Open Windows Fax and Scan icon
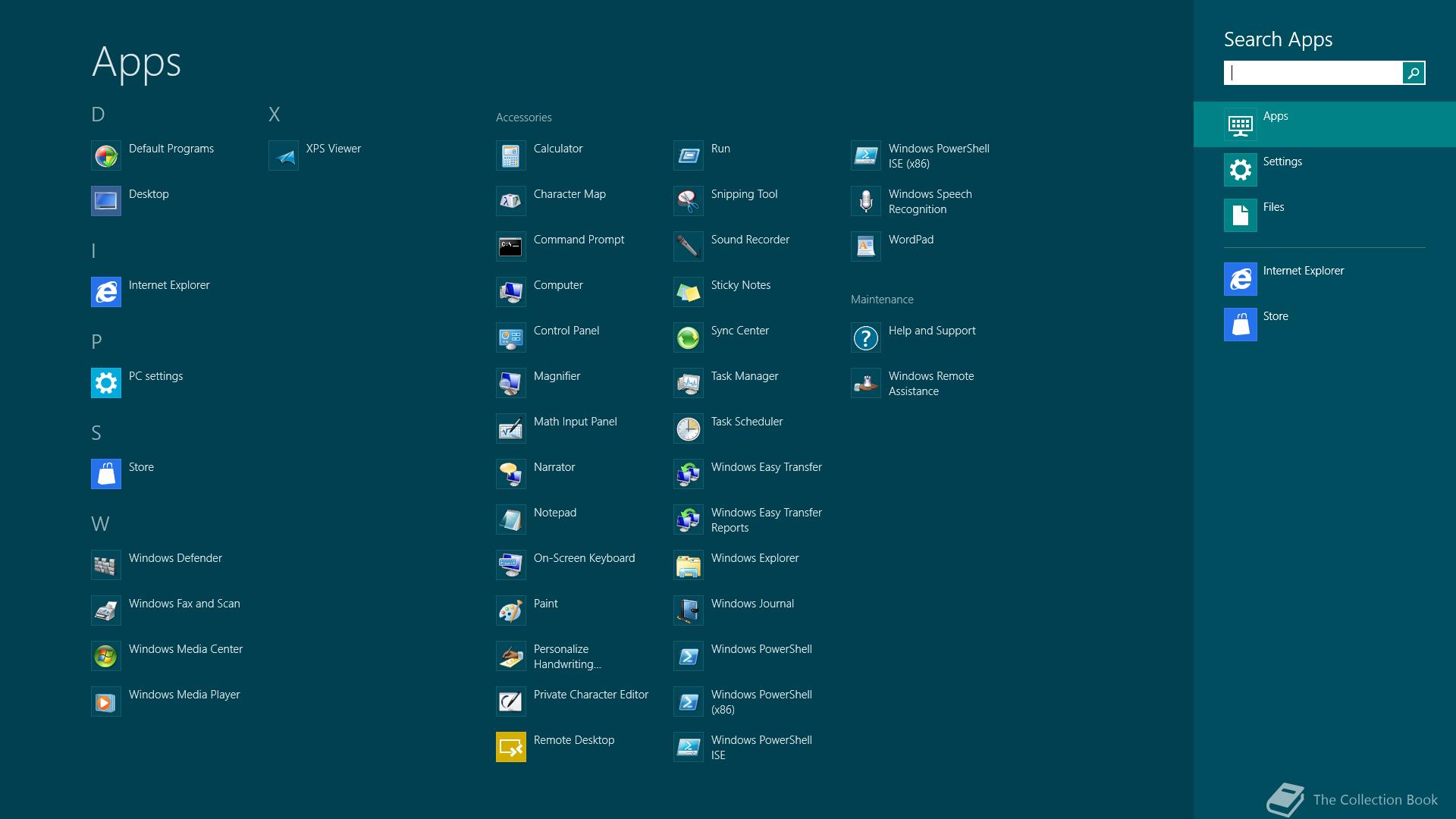This screenshot has width=1456, height=819. 105,610
